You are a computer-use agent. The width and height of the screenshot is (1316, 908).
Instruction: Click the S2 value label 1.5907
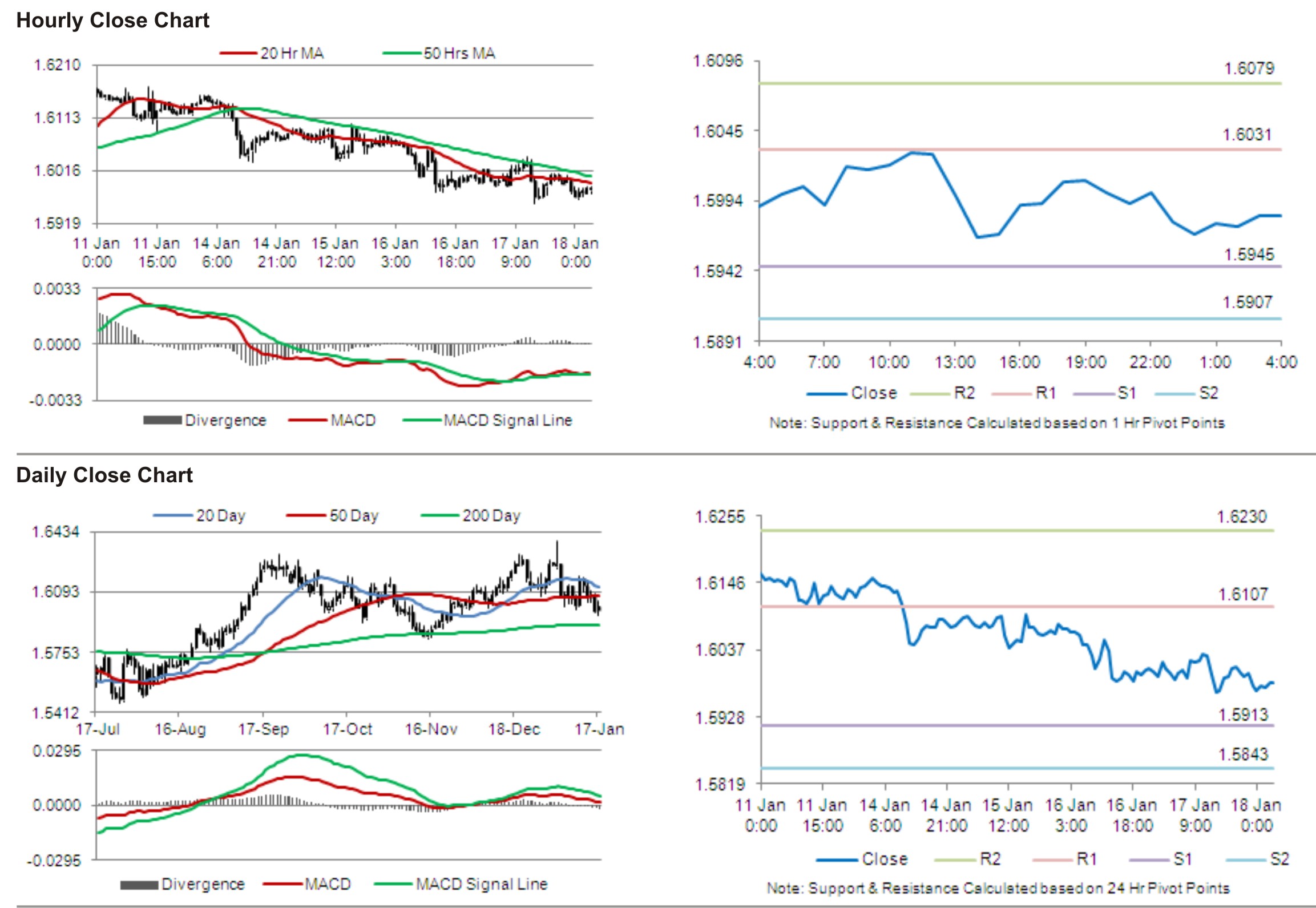(1247, 302)
